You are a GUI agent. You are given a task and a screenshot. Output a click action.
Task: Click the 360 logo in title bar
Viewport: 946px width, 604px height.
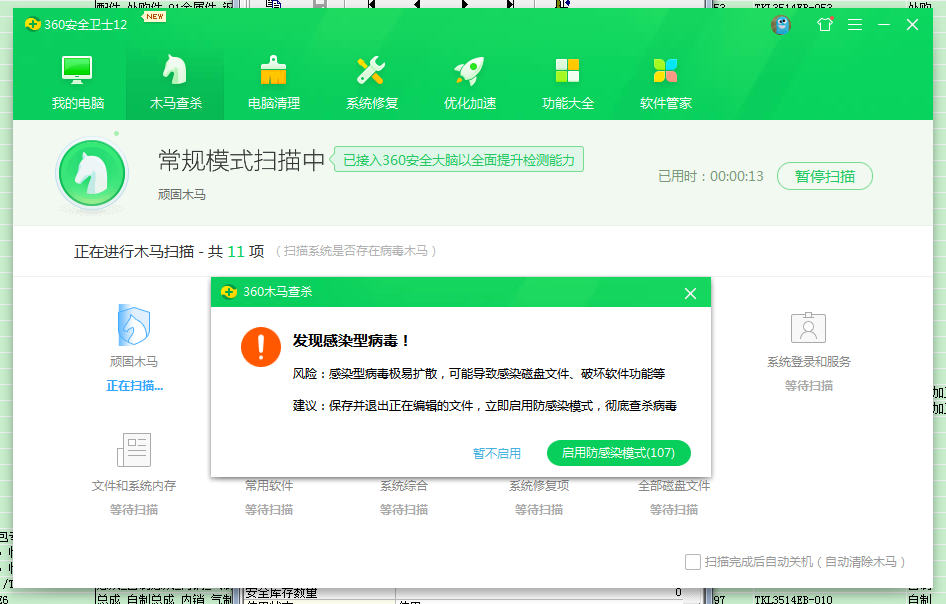[33, 24]
